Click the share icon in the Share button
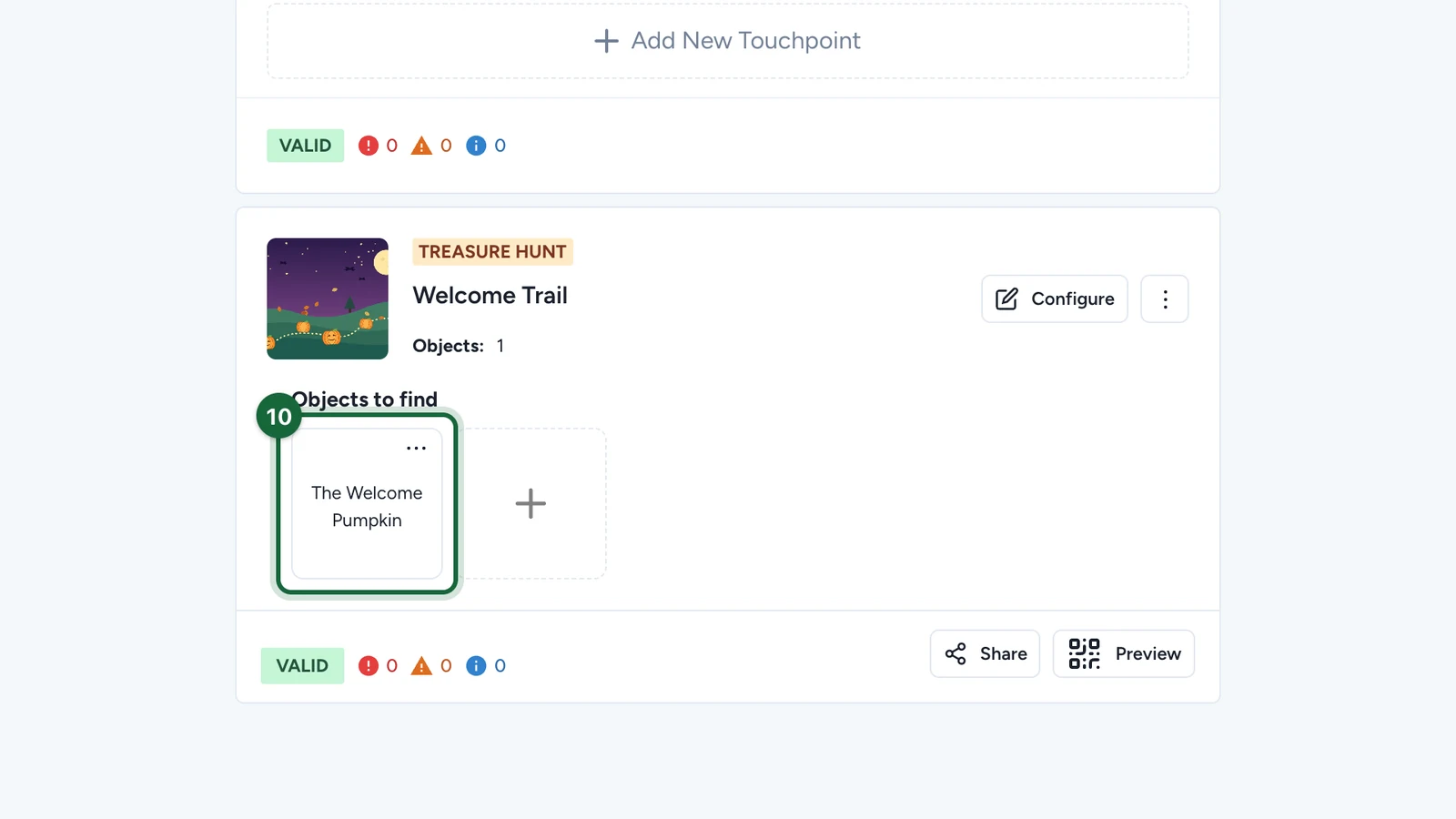1456x819 pixels. pos(955,653)
